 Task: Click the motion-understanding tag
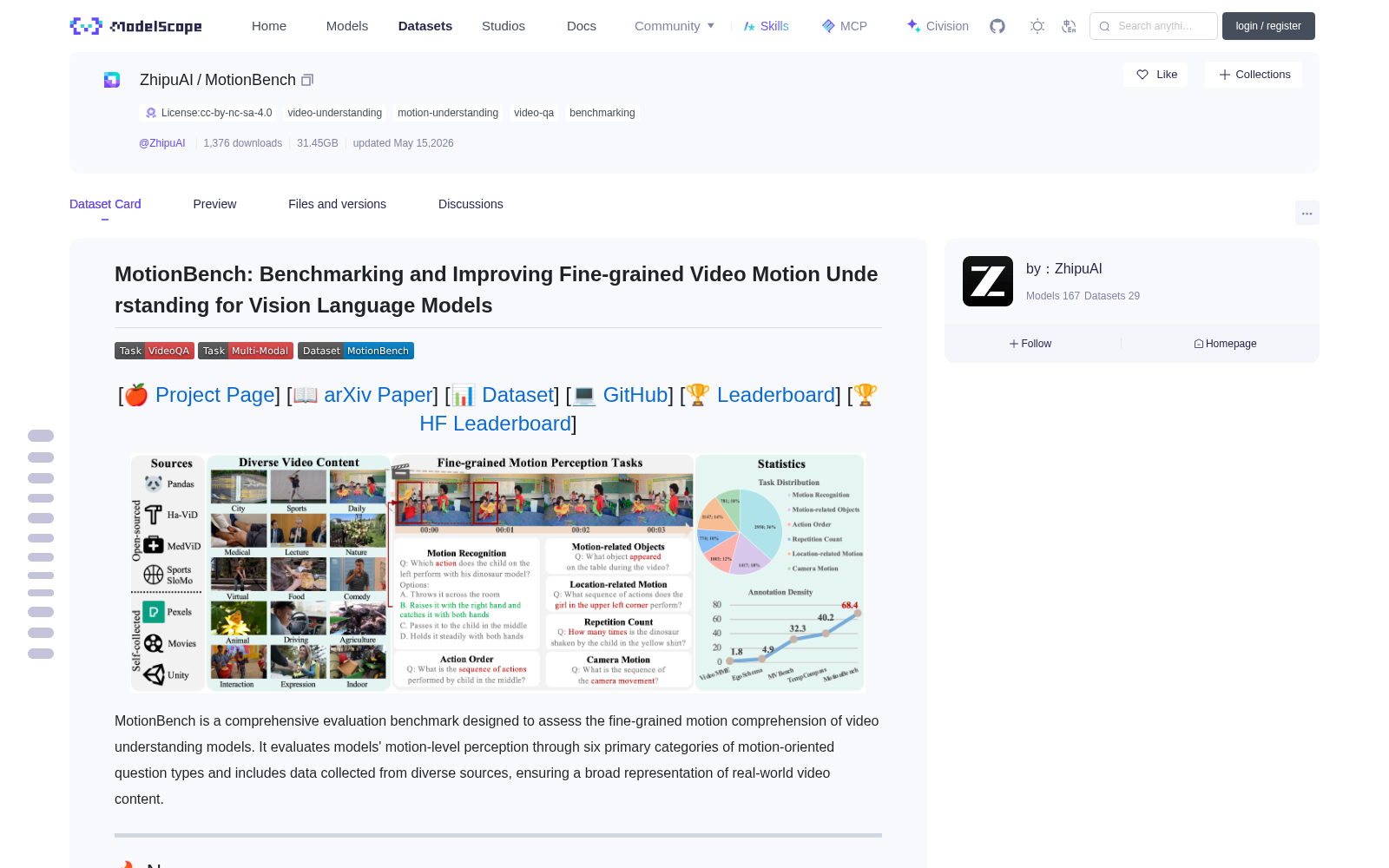tap(448, 113)
